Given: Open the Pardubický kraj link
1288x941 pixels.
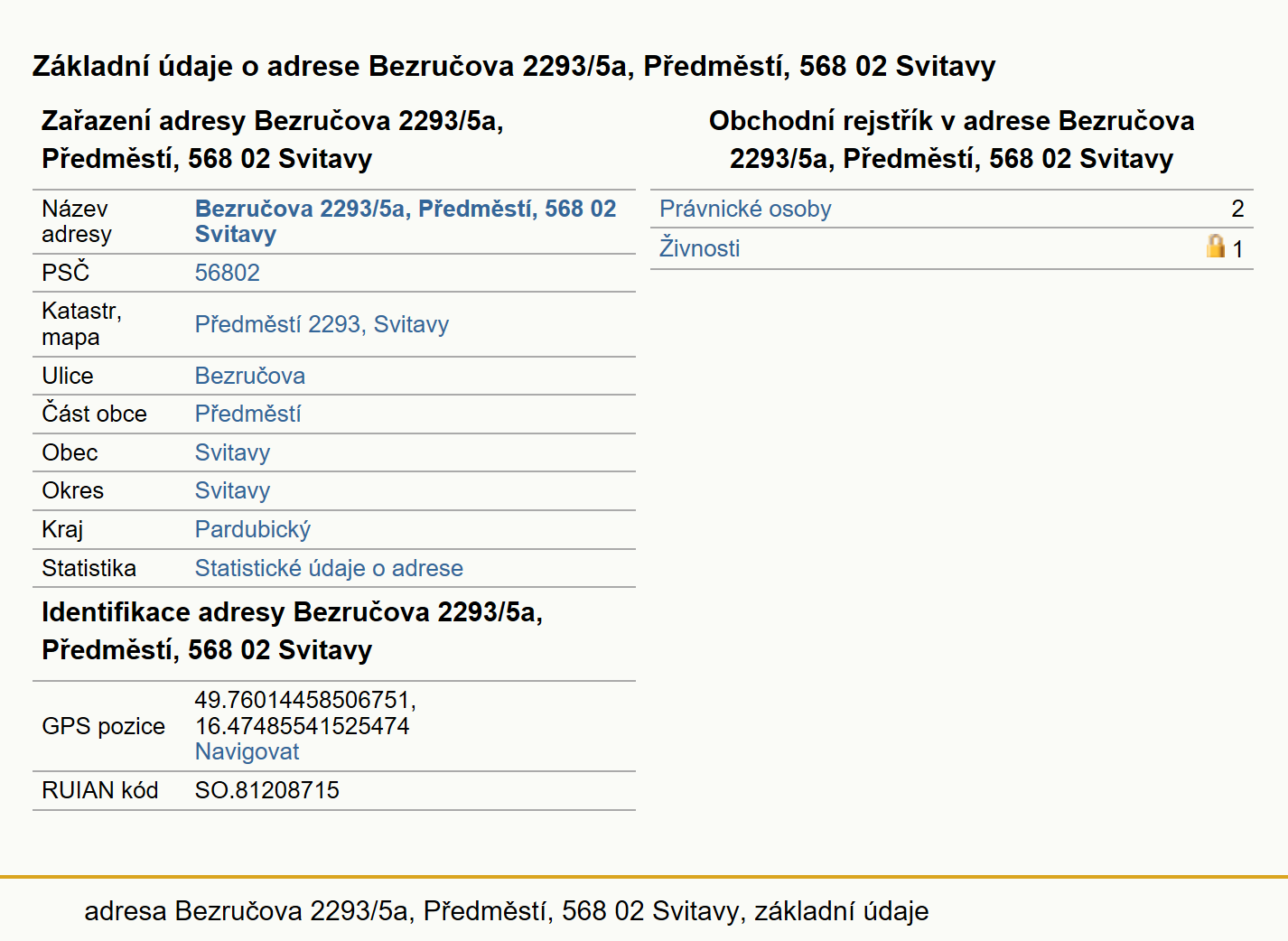Looking at the screenshot, I should click(x=253, y=529).
